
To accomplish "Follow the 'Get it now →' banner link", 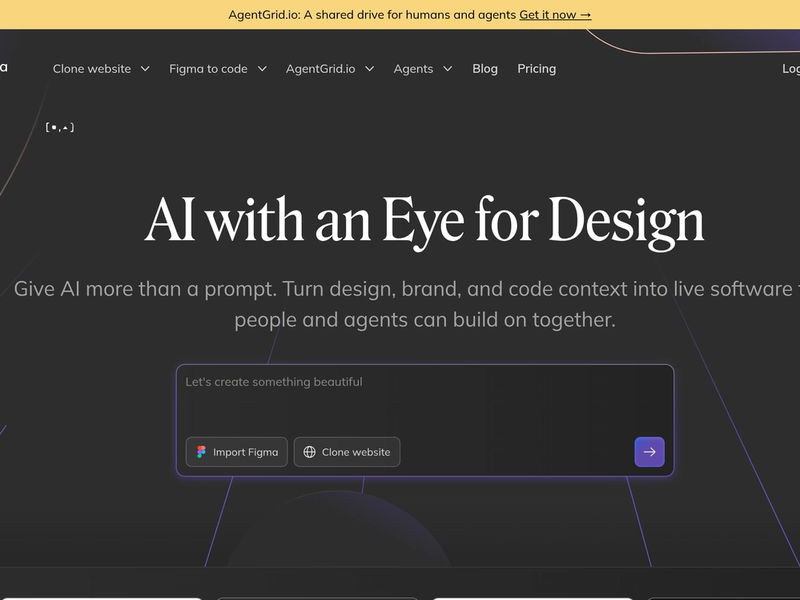I will point(555,15).
